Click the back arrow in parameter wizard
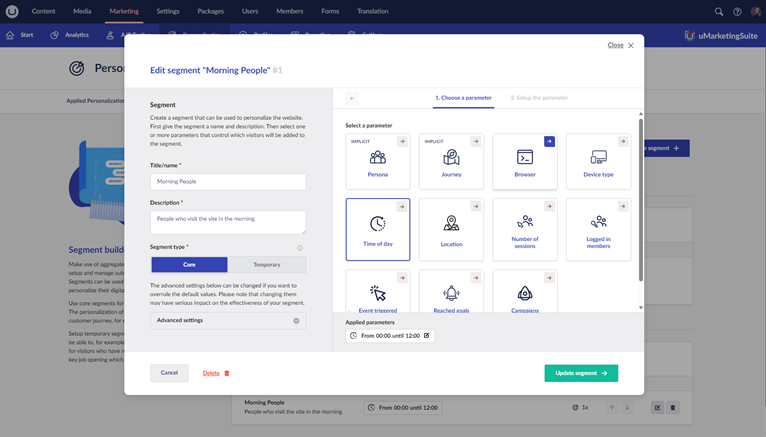 [x=352, y=98]
